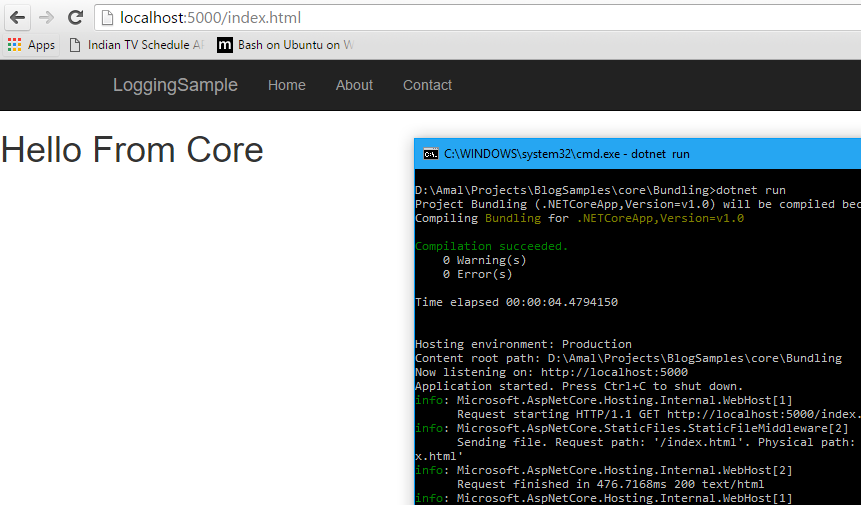Screen dimensions: 861x505
Task: Click the page info icon in address bar
Action: [x=108, y=18]
